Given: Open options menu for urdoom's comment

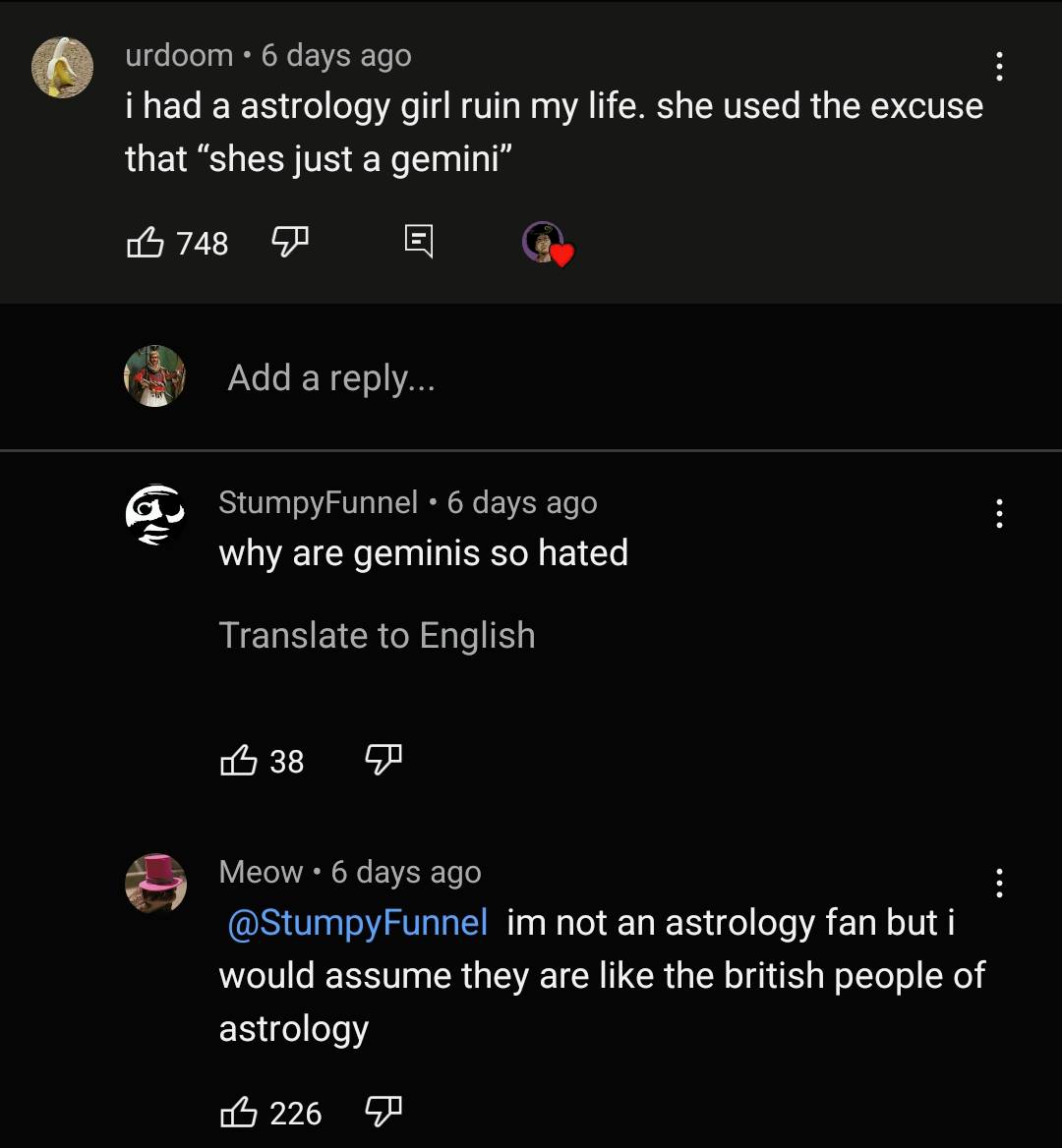Looking at the screenshot, I should point(999,67).
